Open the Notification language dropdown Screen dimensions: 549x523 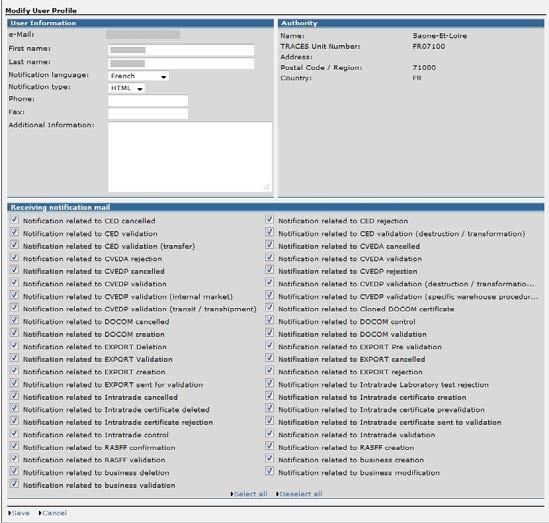pyautogui.click(x=138, y=76)
